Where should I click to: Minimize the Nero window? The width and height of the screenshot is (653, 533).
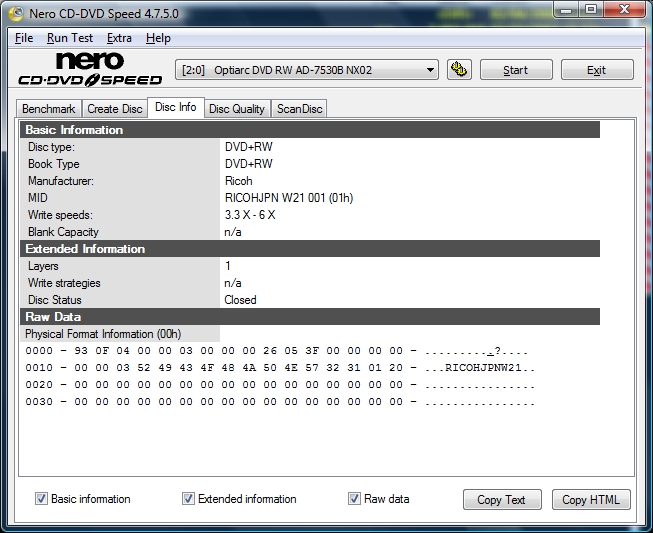pos(566,10)
